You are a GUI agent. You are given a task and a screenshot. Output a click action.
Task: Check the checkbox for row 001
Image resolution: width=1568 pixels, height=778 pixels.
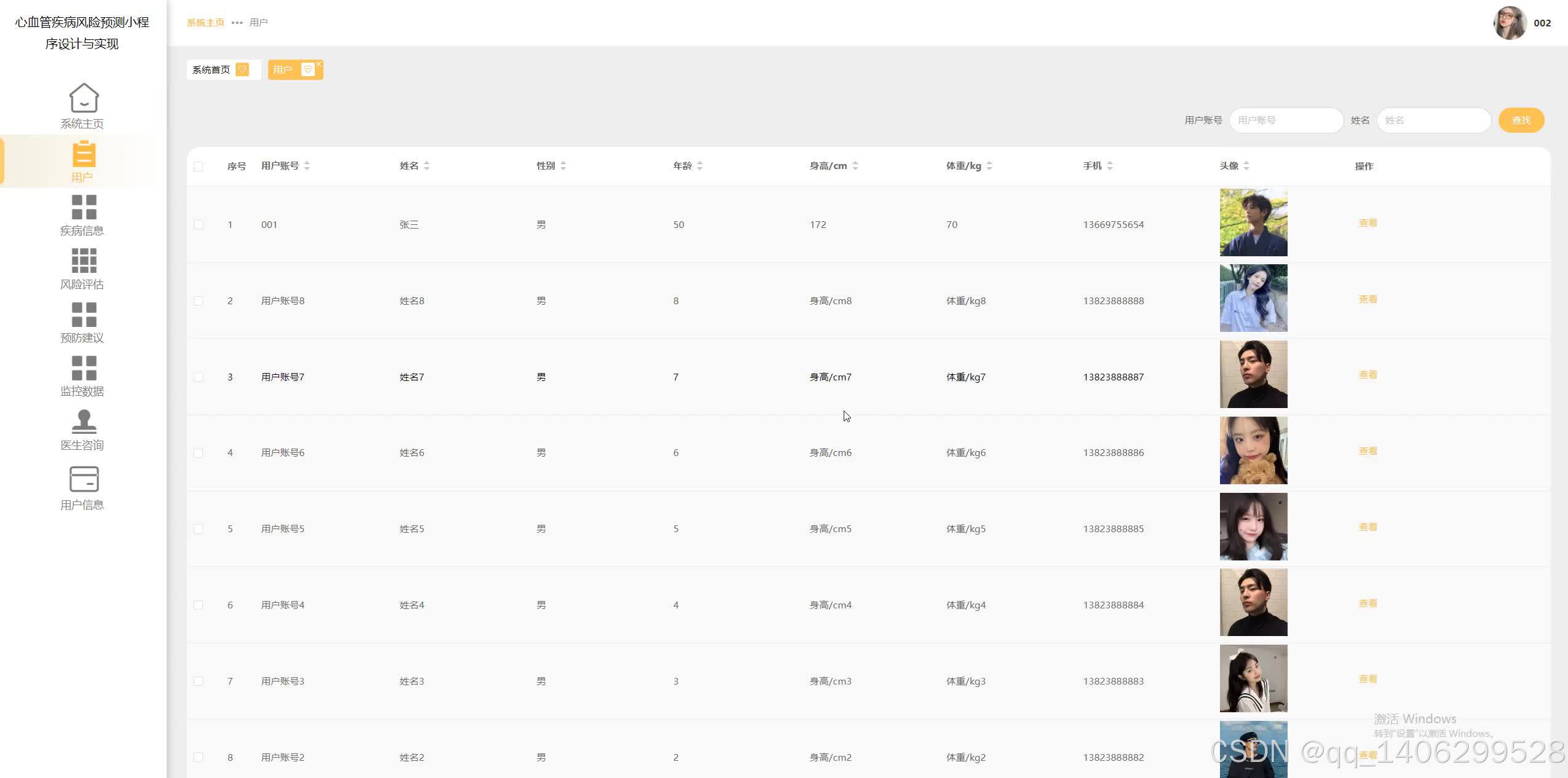198,224
